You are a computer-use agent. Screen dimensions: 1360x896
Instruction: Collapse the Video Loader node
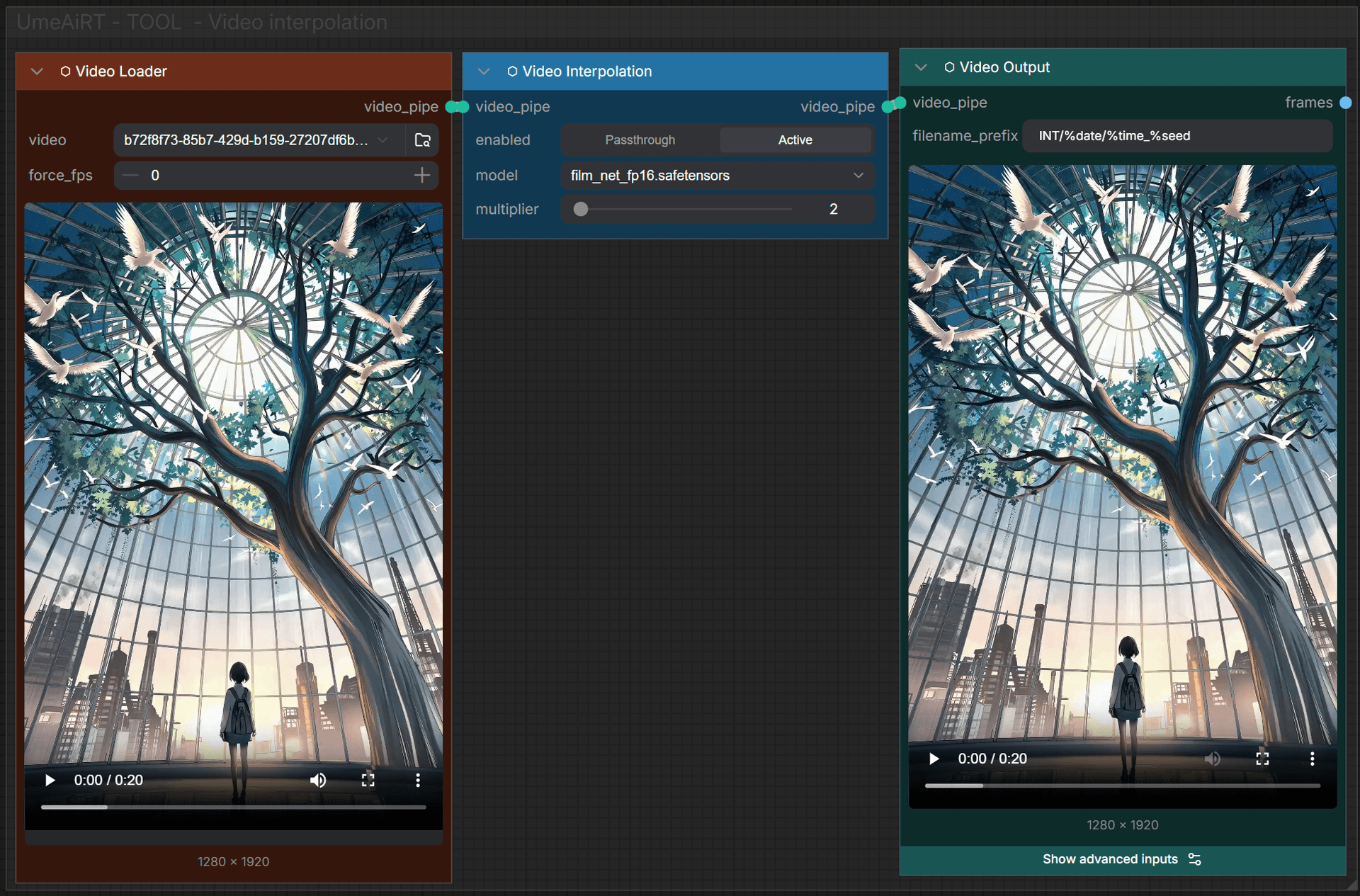[x=38, y=72]
